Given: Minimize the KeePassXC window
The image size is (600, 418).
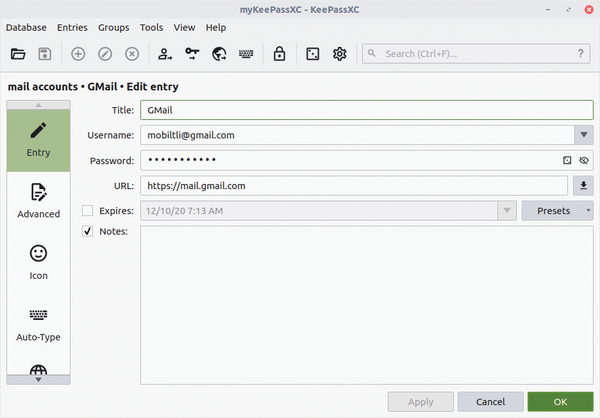Looking at the screenshot, I should (x=548, y=10).
